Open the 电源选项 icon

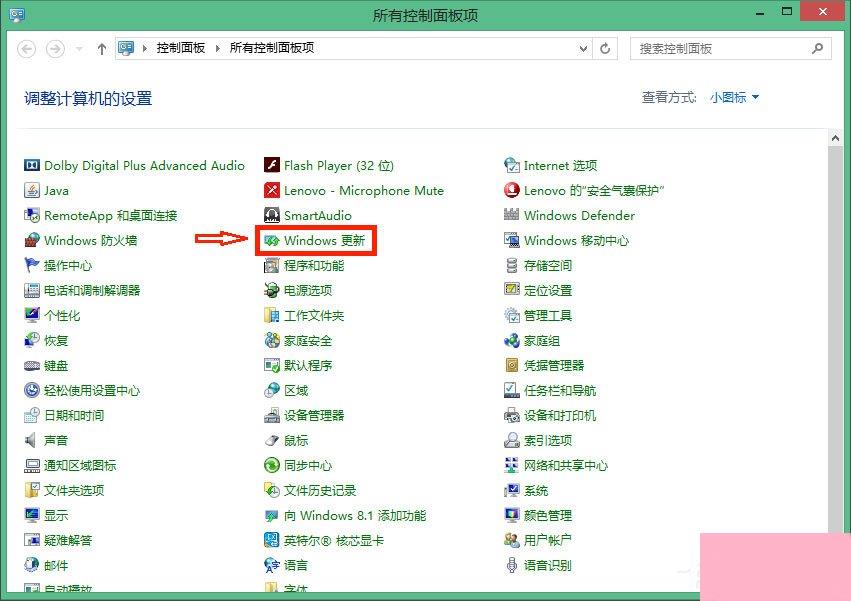[272, 290]
